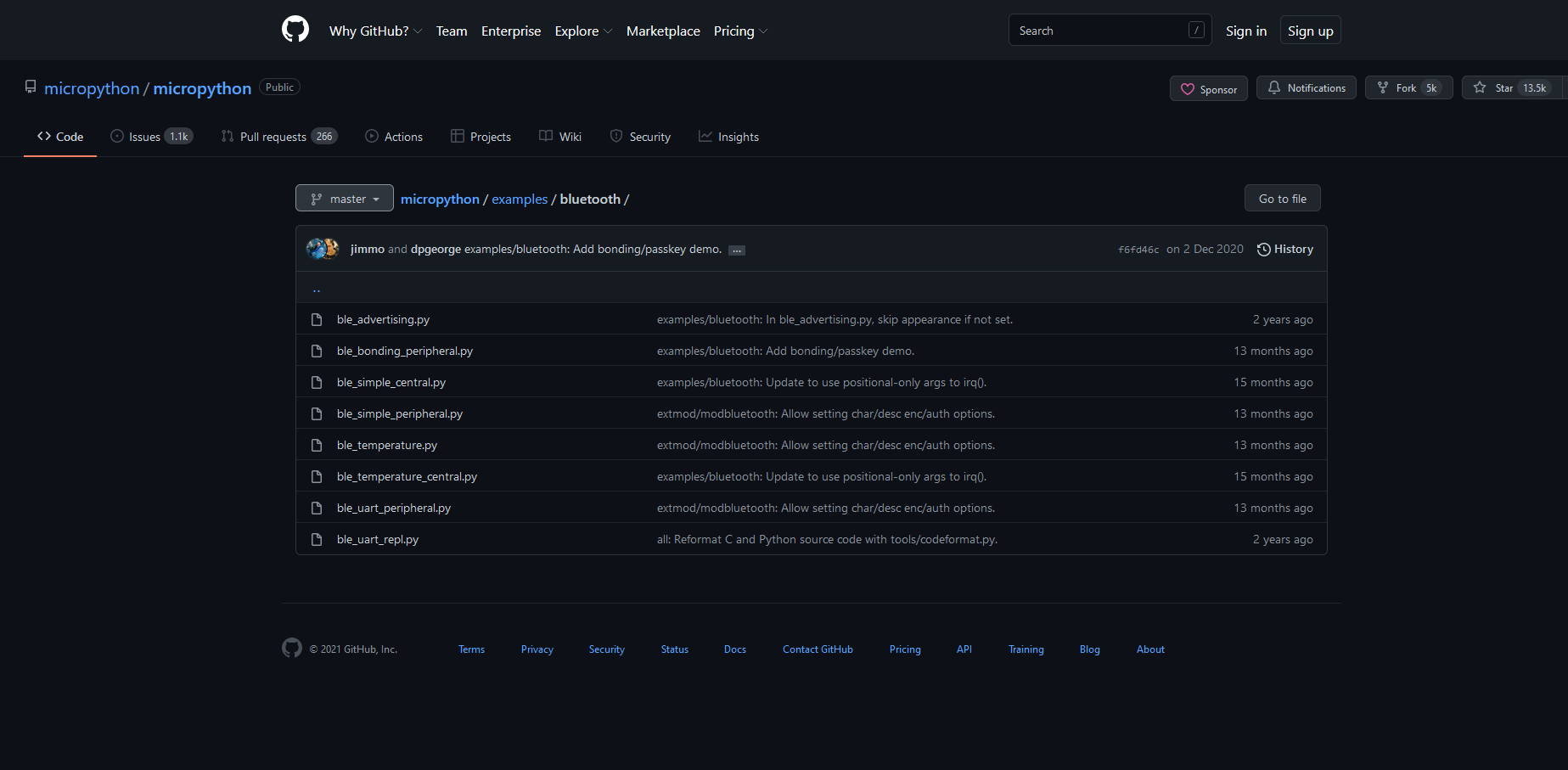The width and height of the screenshot is (1568, 770).
Task: Open the bold micropython repository name link
Action: pos(202,88)
